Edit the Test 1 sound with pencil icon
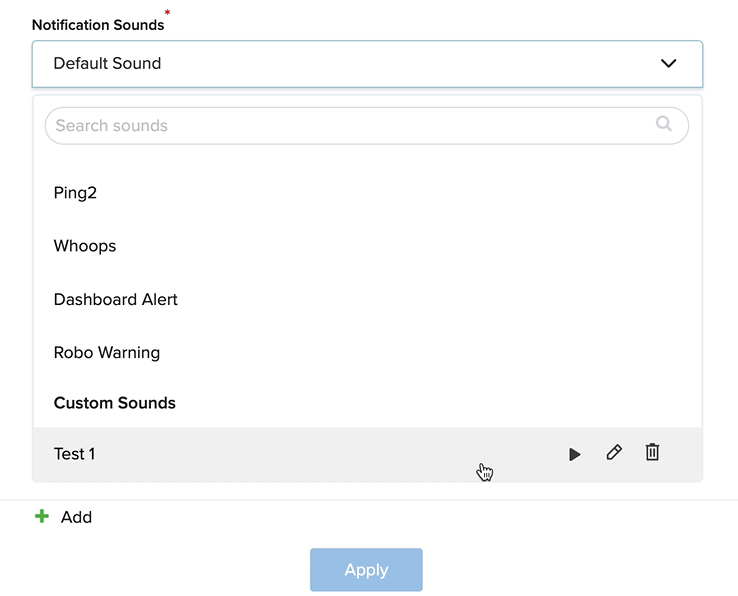 pos(614,452)
